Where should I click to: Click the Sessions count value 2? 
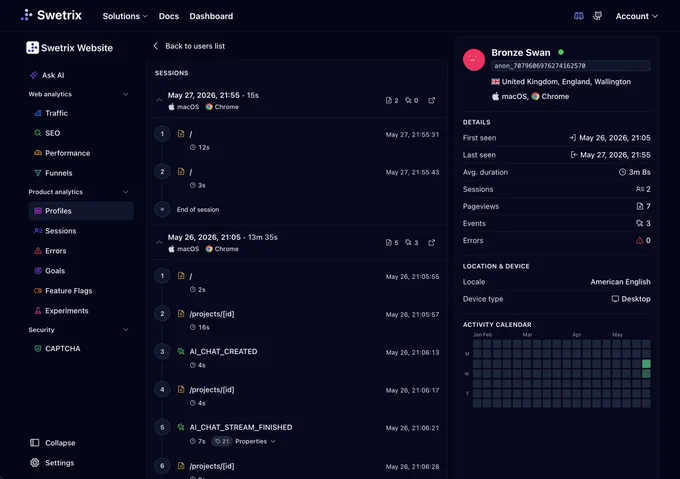click(x=648, y=189)
